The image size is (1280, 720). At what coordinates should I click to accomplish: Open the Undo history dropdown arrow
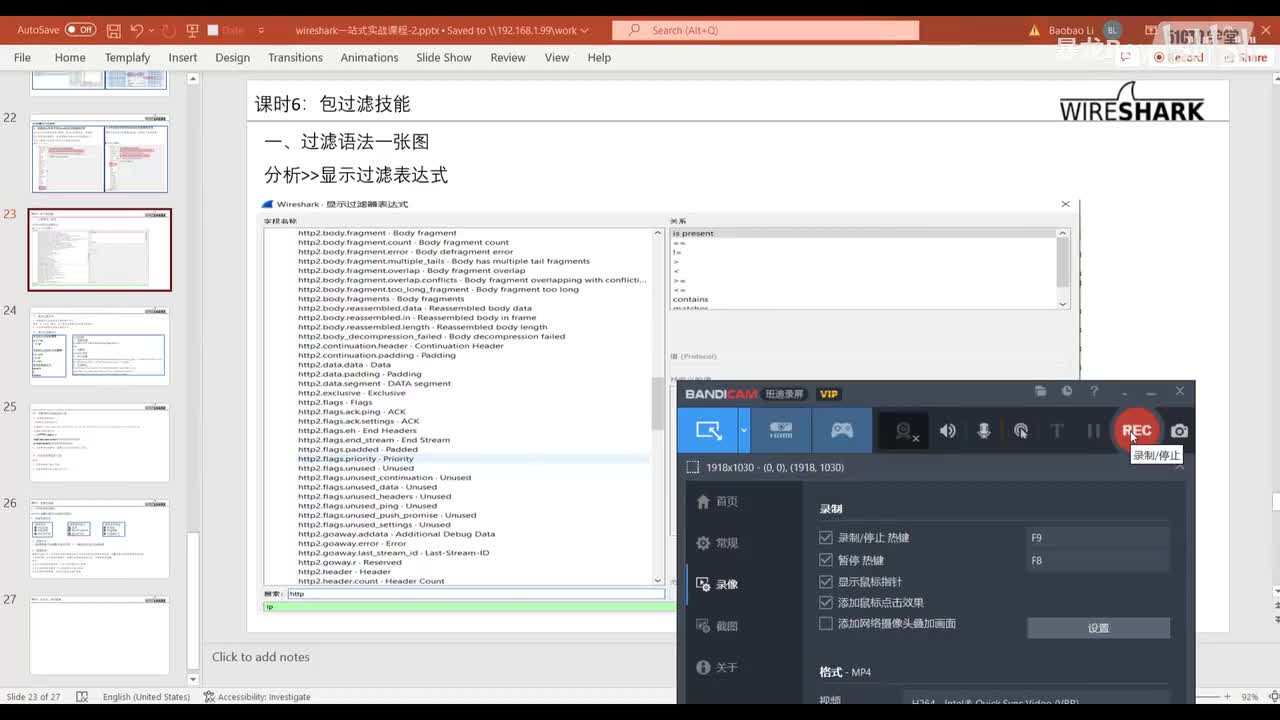pyautogui.click(x=149, y=31)
